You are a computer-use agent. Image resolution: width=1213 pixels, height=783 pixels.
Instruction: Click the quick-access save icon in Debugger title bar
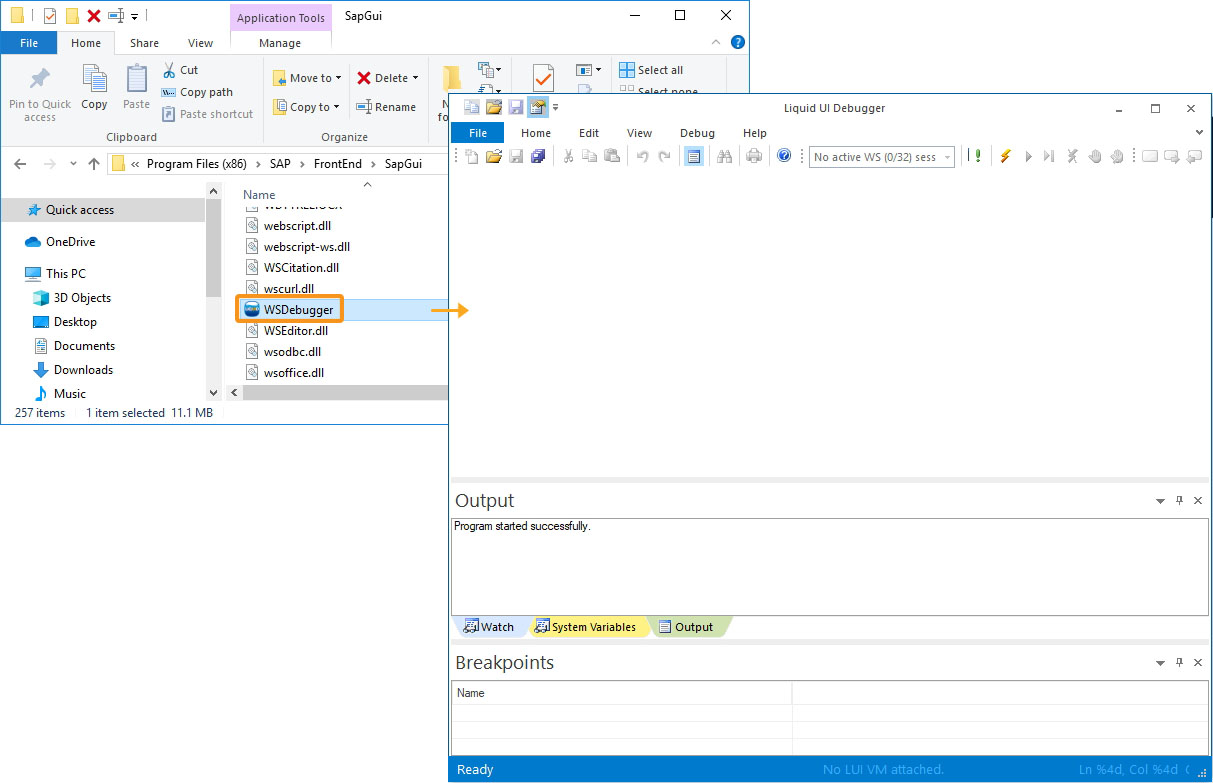[x=516, y=108]
